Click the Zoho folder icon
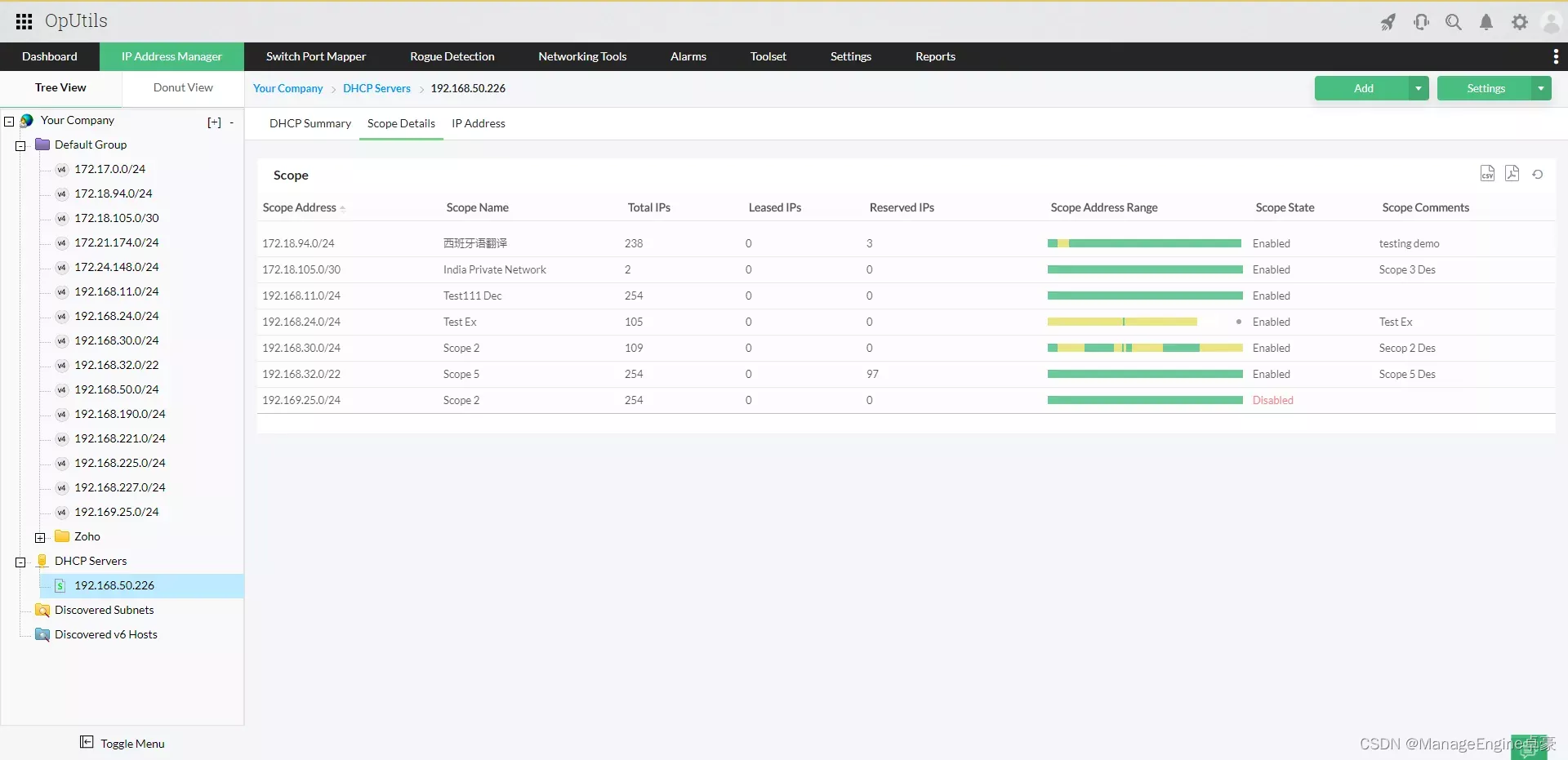The width and height of the screenshot is (1568, 760). pyautogui.click(x=62, y=536)
